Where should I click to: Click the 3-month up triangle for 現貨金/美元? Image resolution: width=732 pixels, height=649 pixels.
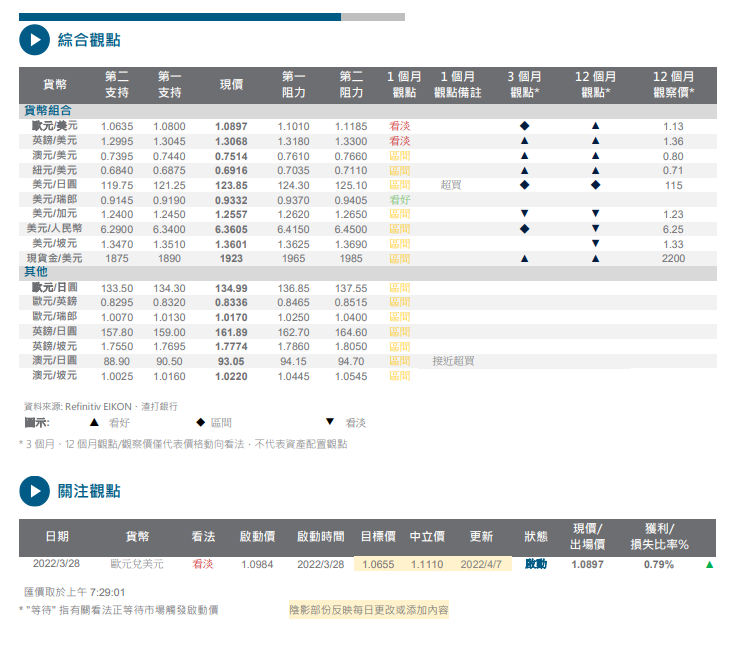pos(524,258)
